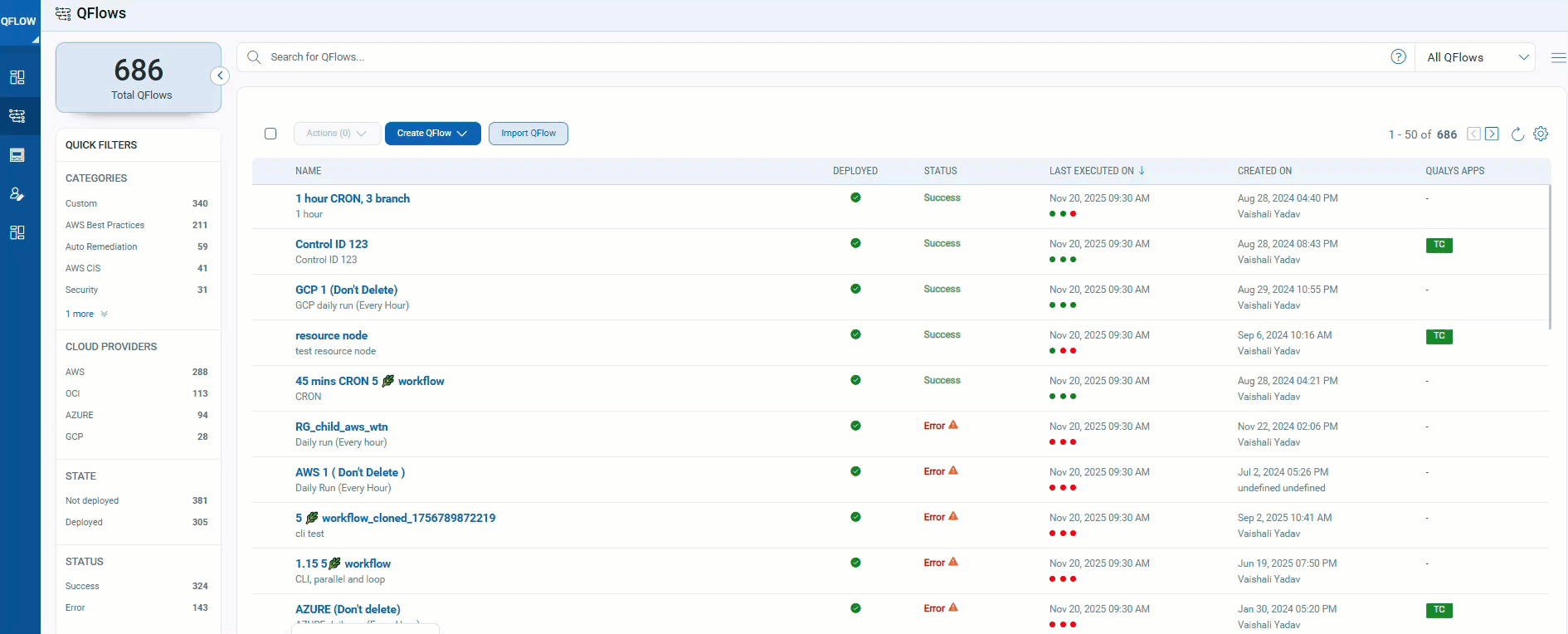Image resolution: width=1568 pixels, height=634 pixels.
Task: Click the Import QFlow button
Action: click(528, 134)
